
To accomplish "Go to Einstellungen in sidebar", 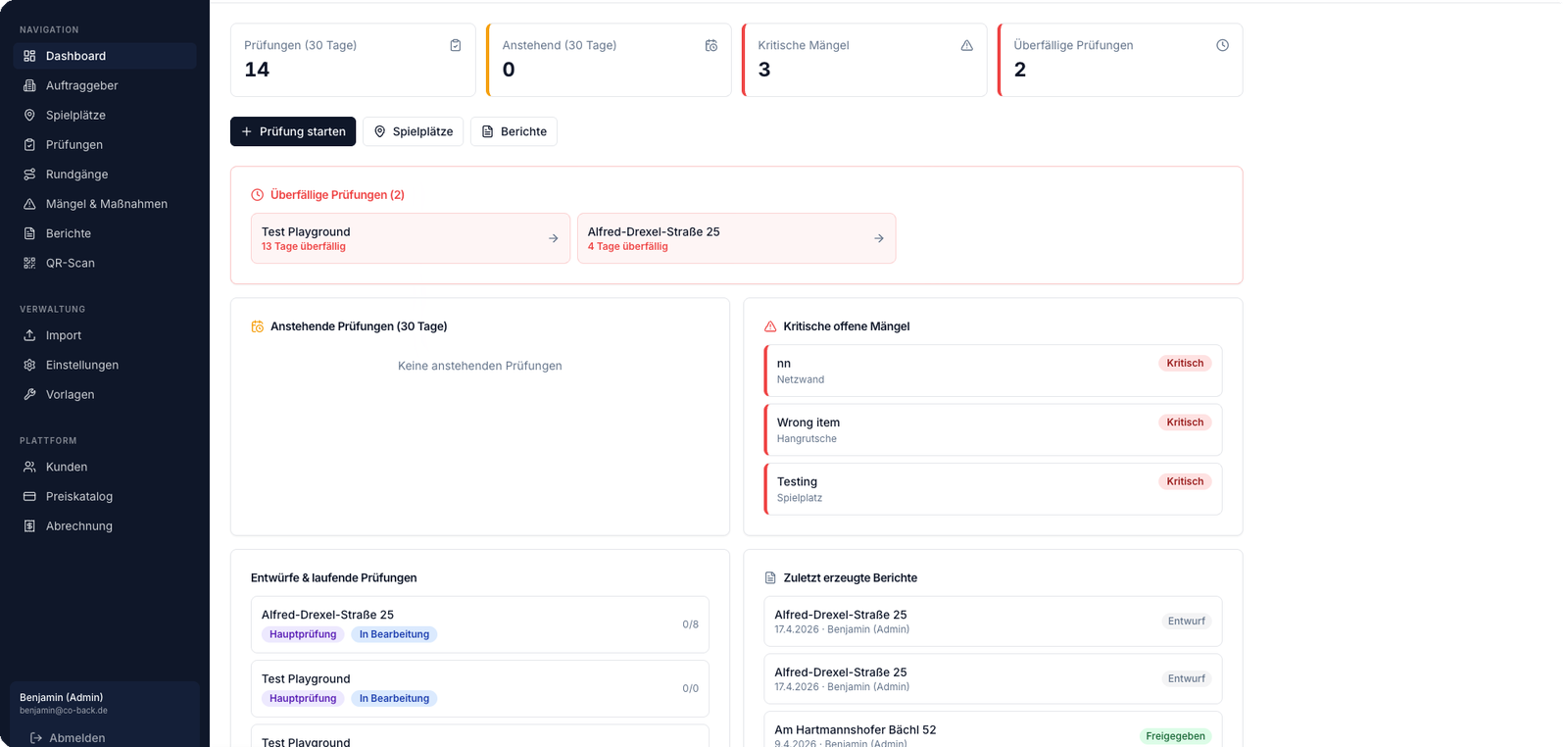I will click(x=81, y=365).
